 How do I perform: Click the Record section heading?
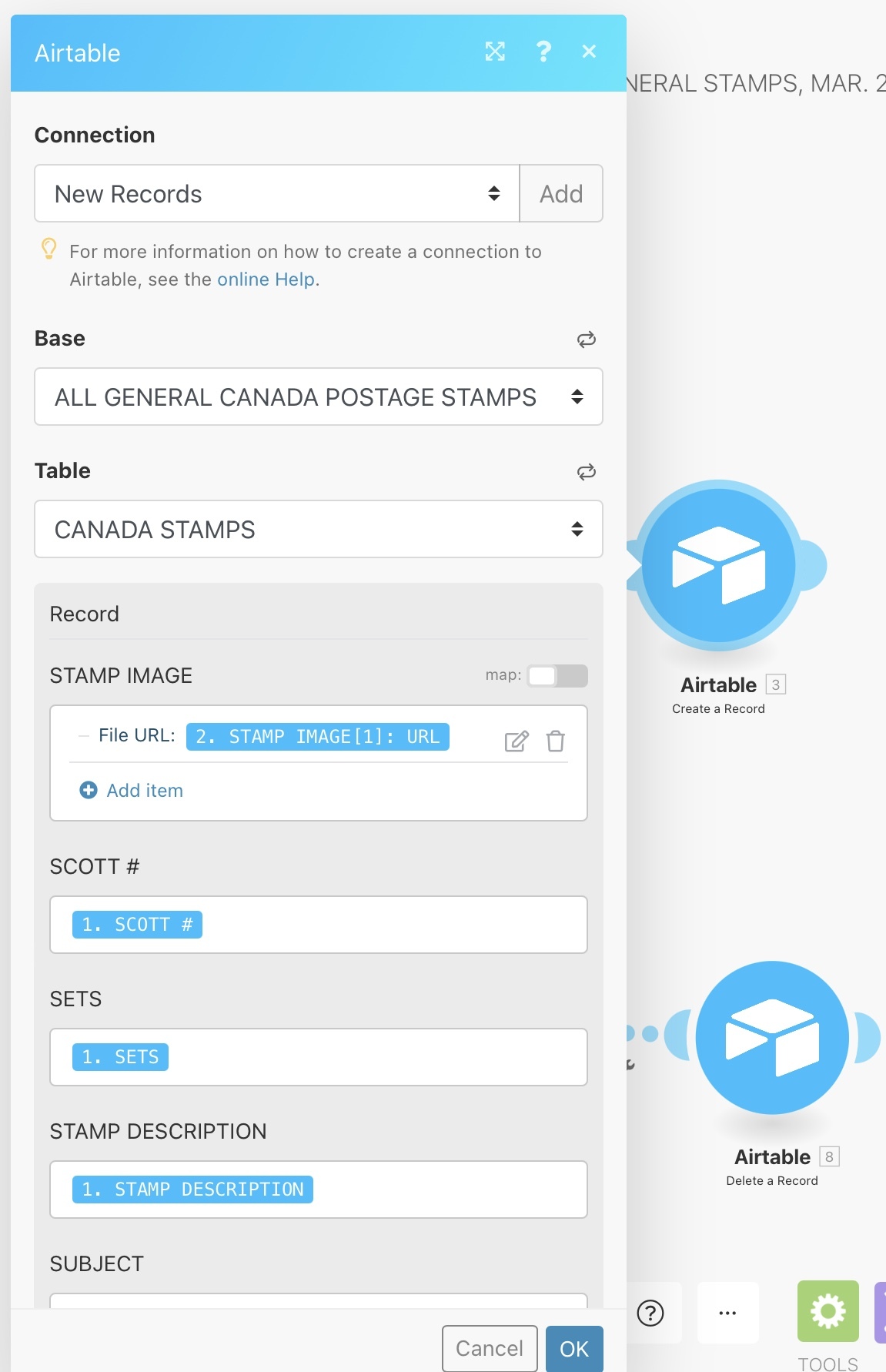click(x=85, y=614)
